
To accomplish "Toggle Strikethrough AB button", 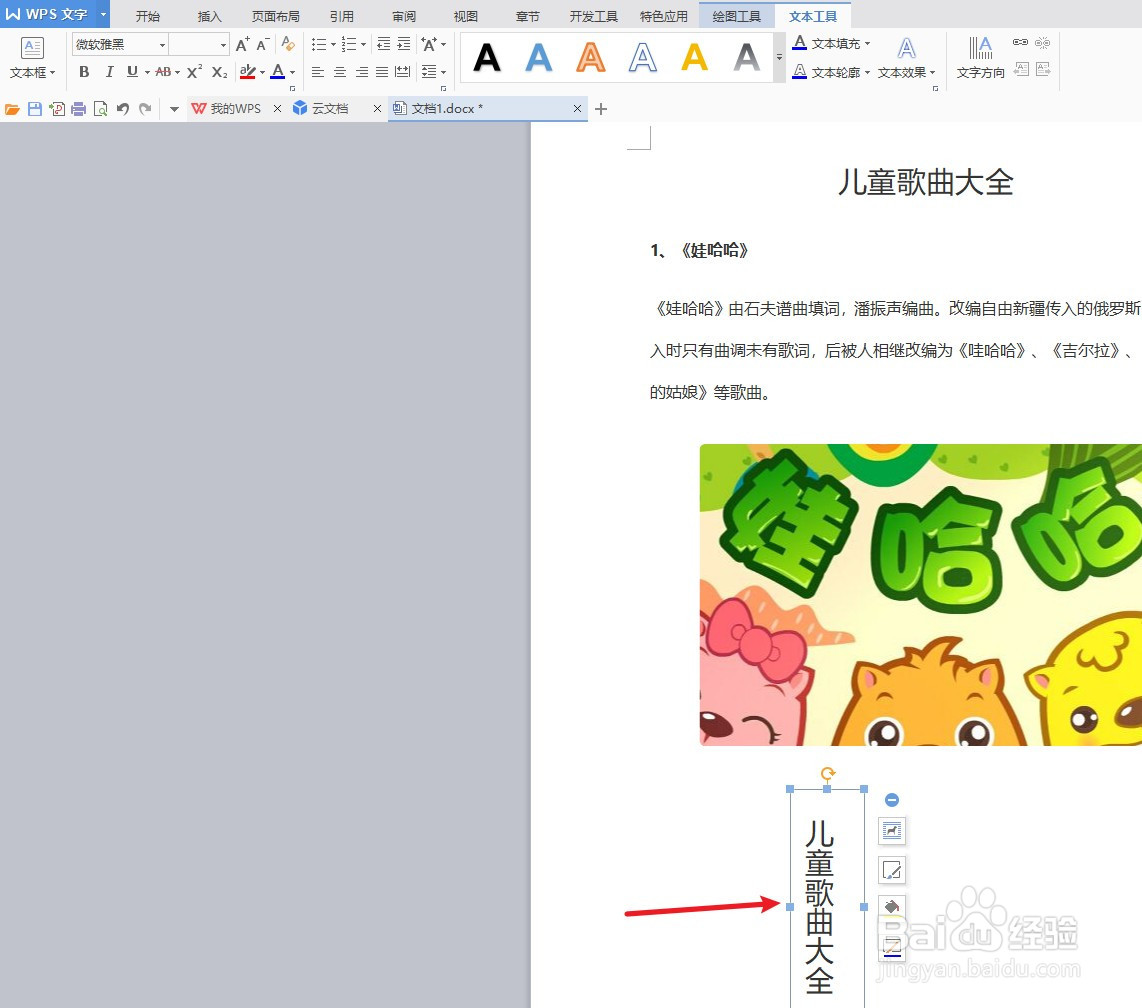I will click(x=163, y=71).
